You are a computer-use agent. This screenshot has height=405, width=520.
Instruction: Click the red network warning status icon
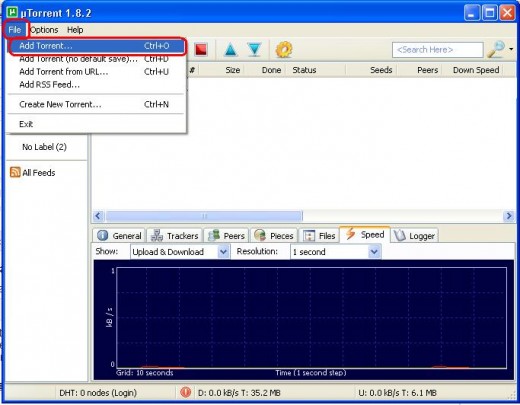click(x=185, y=392)
